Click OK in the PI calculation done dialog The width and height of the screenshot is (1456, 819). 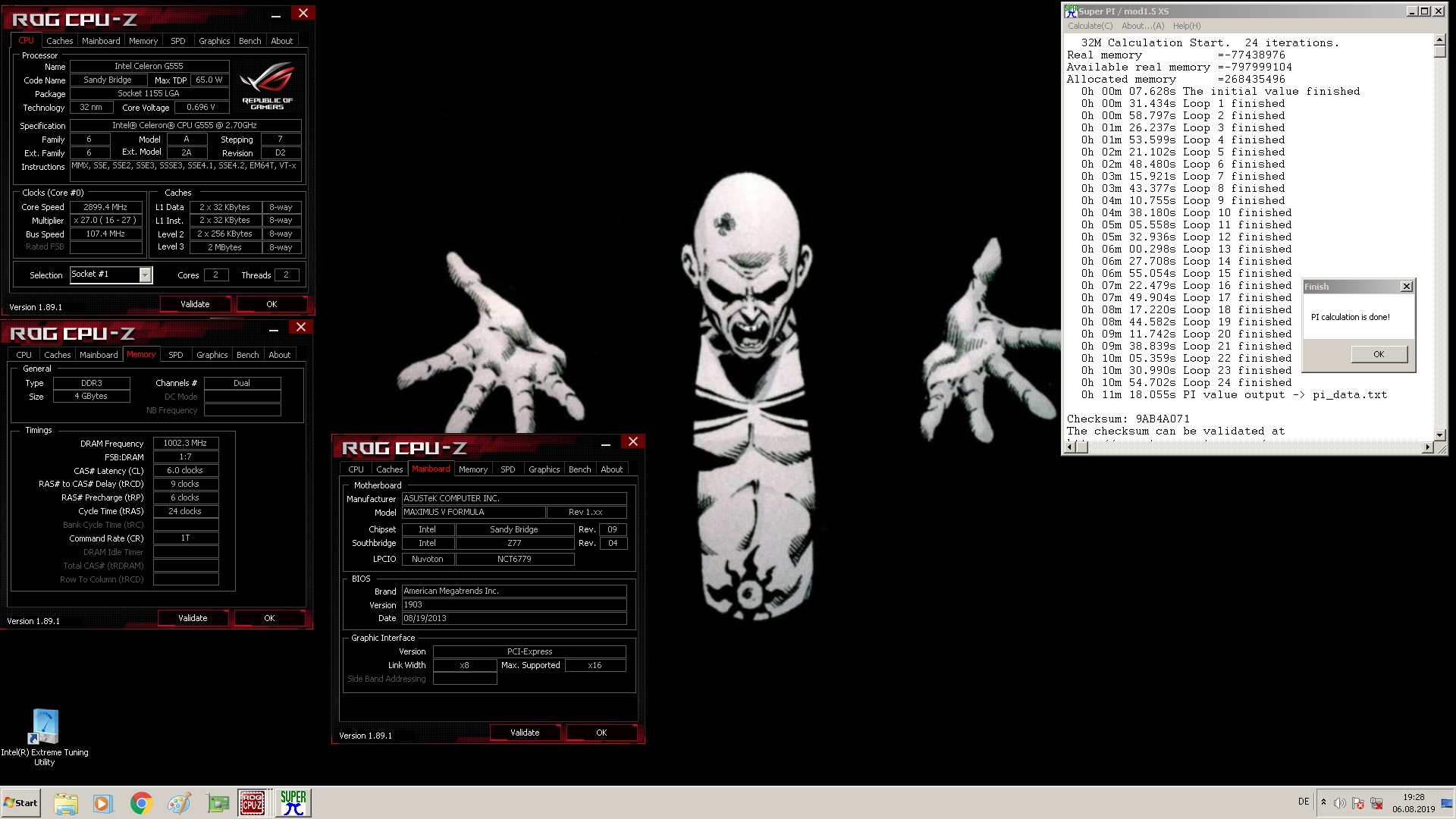(1379, 354)
